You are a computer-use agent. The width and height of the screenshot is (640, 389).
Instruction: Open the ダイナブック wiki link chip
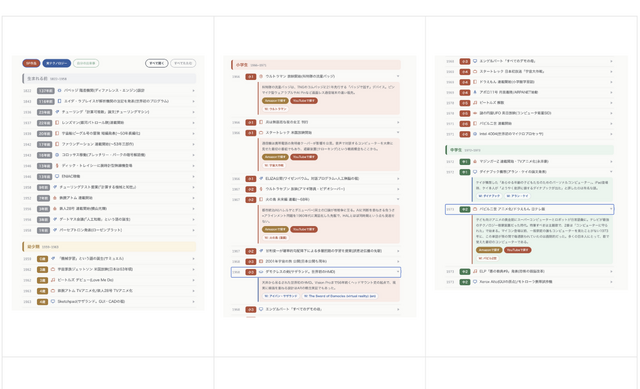tap(489, 196)
